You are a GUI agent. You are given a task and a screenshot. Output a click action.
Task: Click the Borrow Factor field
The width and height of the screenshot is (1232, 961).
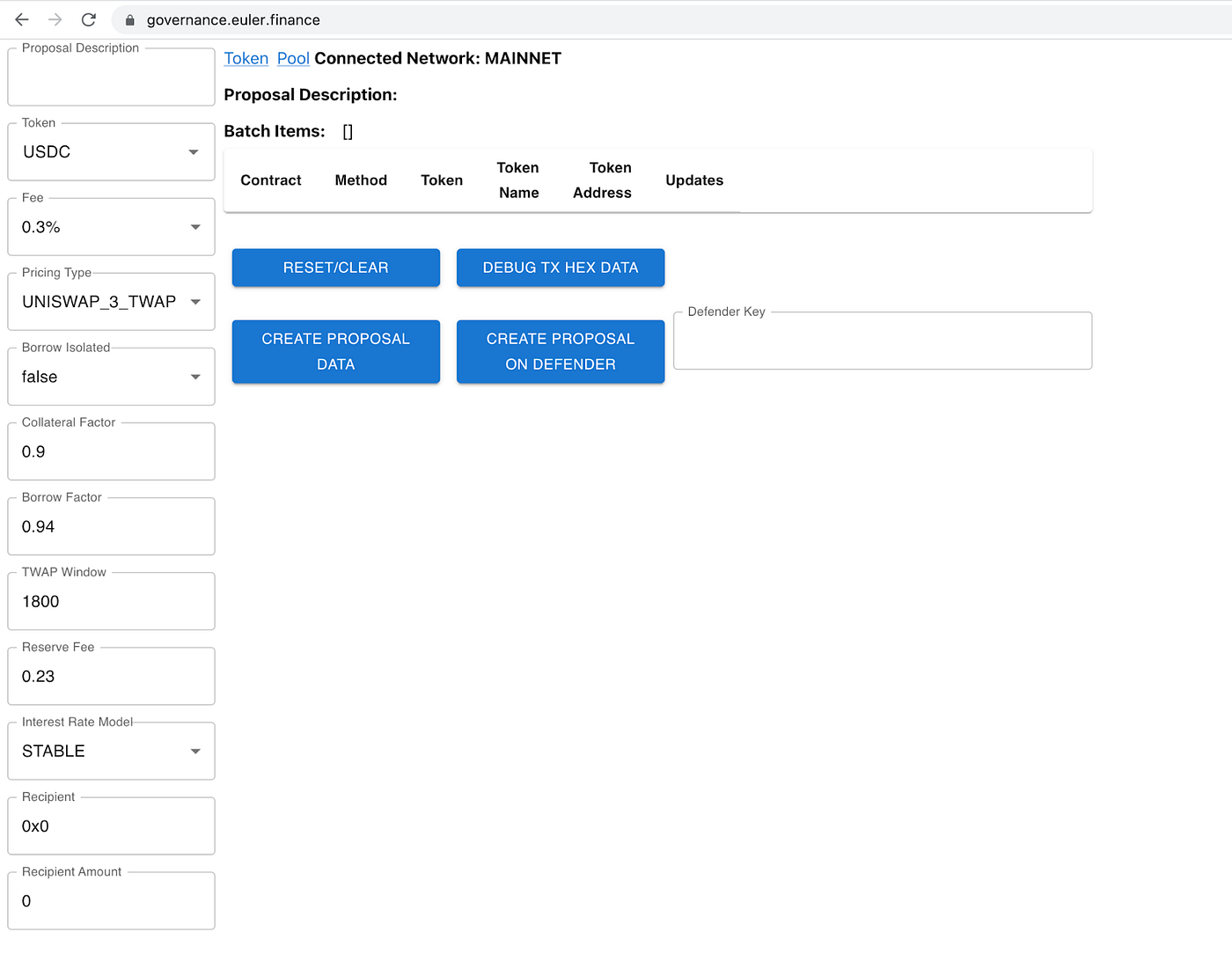111,526
